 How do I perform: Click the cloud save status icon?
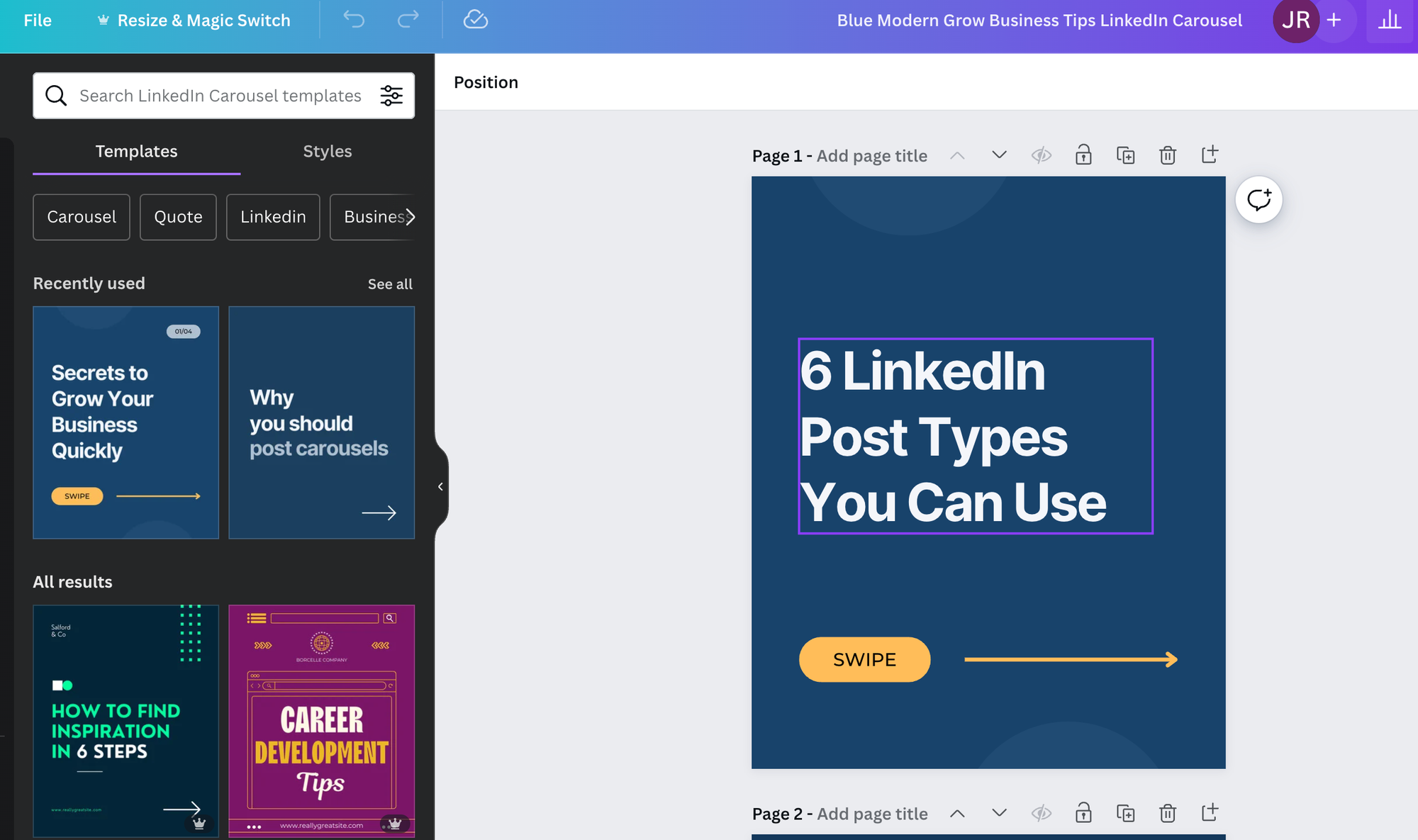(475, 20)
